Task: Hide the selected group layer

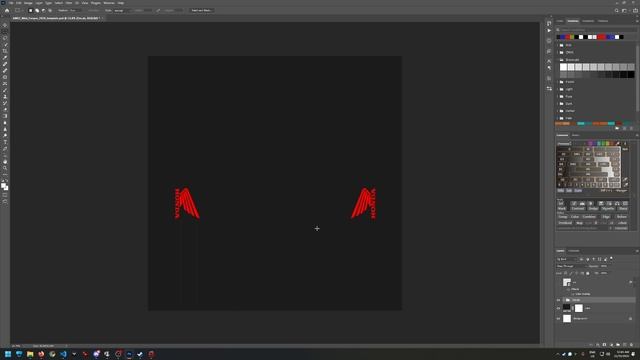Action: click(x=558, y=300)
